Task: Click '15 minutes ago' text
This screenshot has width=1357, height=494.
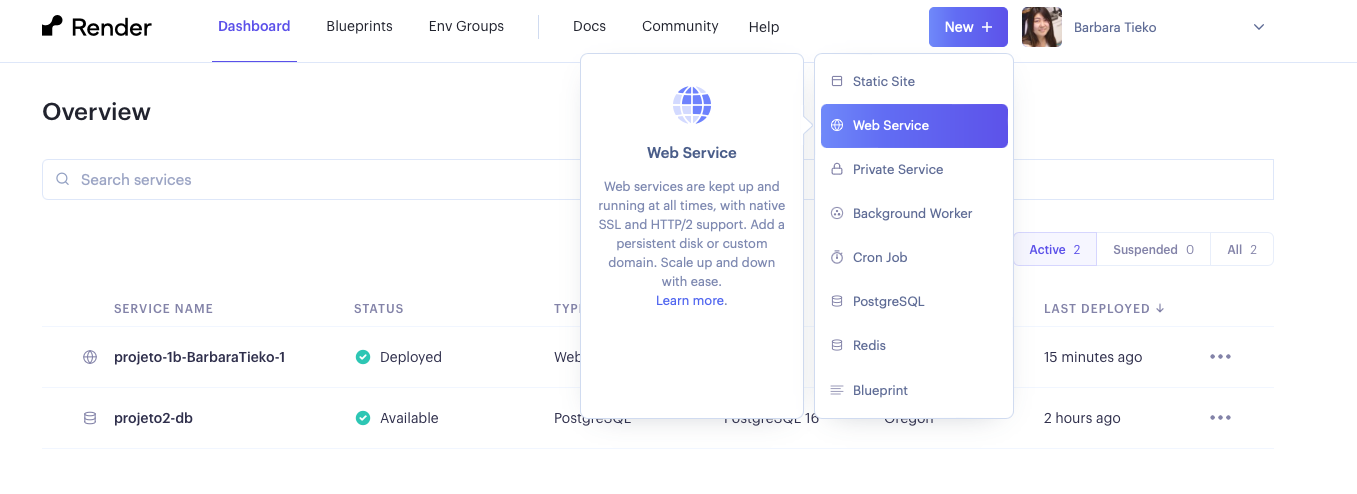Action: [1093, 357]
